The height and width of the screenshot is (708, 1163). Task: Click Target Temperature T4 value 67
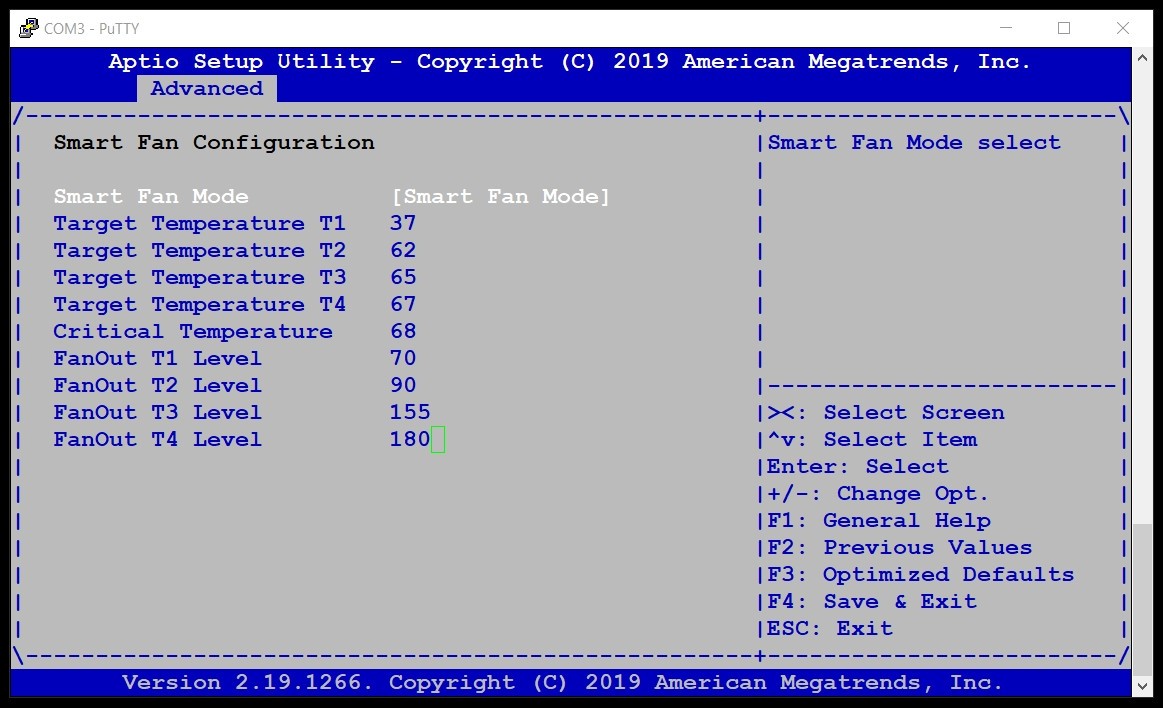pyautogui.click(x=403, y=304)
